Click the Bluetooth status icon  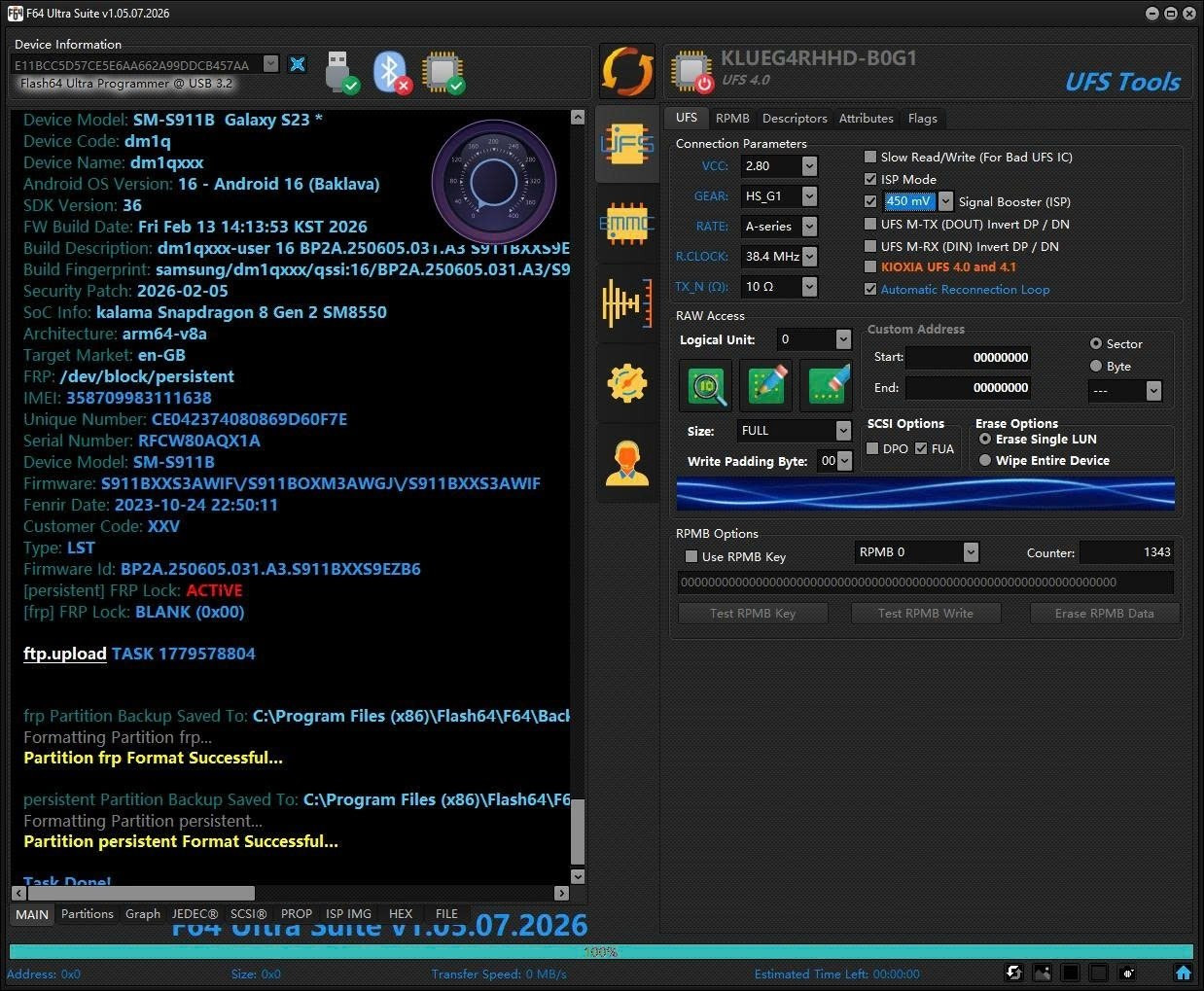click(393, 72)
